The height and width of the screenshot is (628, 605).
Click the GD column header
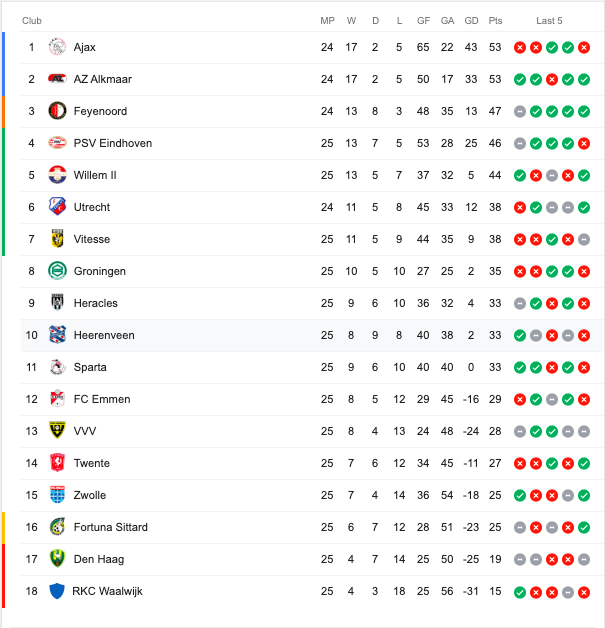pos(471,21)
